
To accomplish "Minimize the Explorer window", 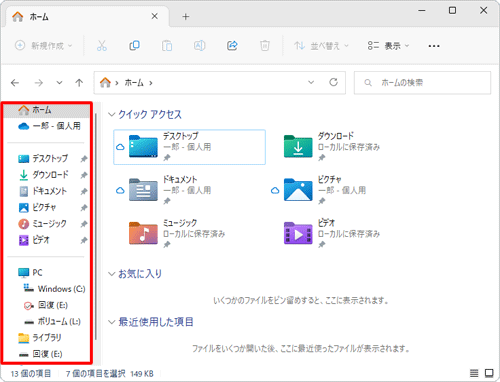I will [x=422, y=11].
